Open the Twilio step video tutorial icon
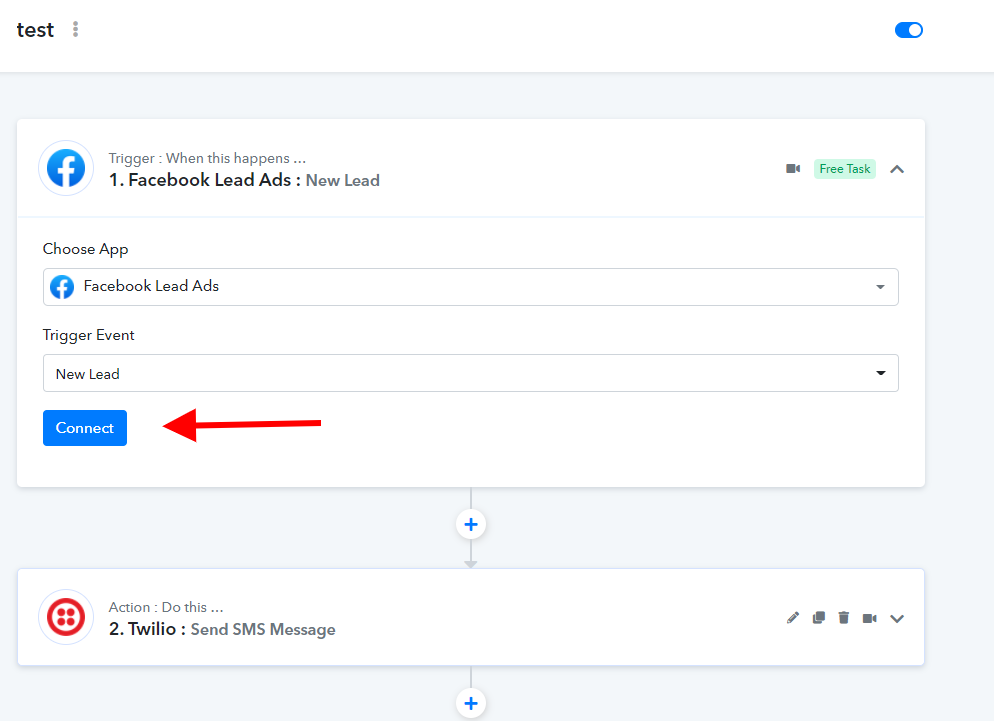994x721 pixels. click(869, 618)
